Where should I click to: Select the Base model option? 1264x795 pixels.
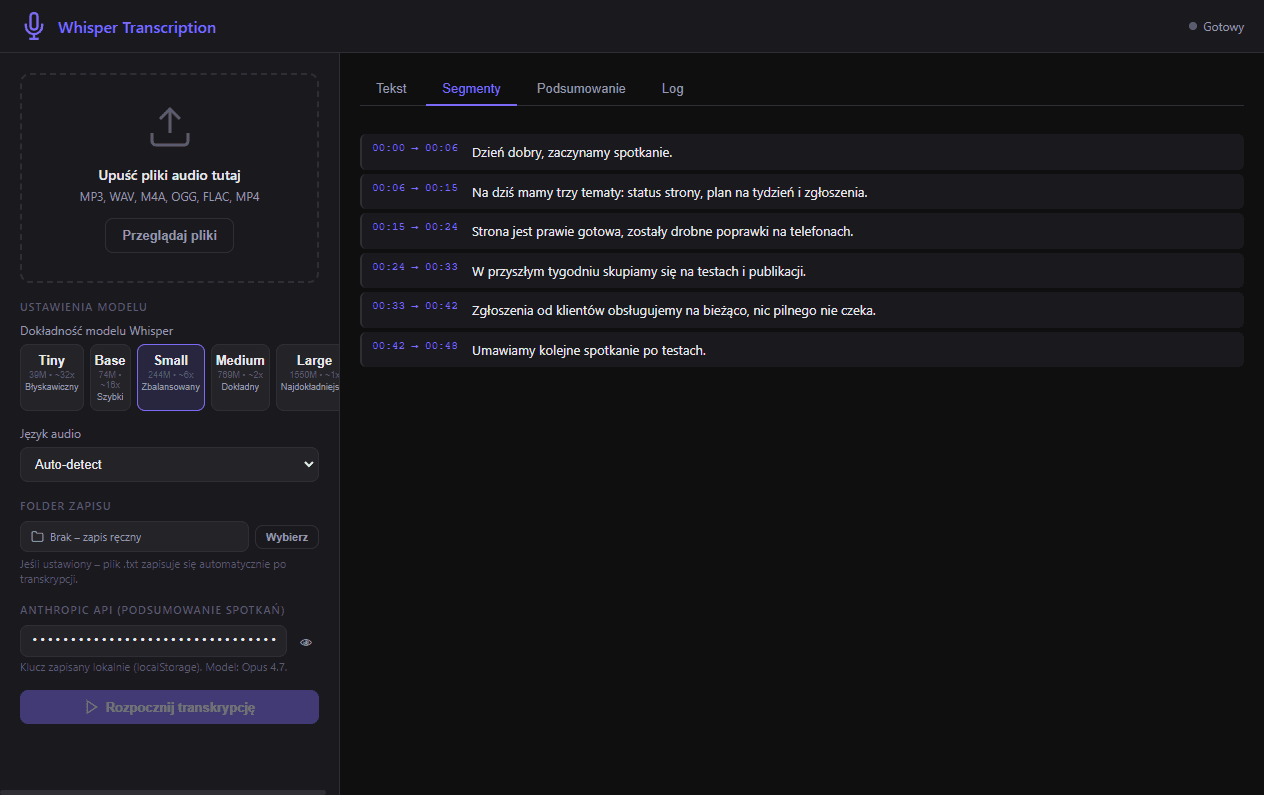pos(110,378)
